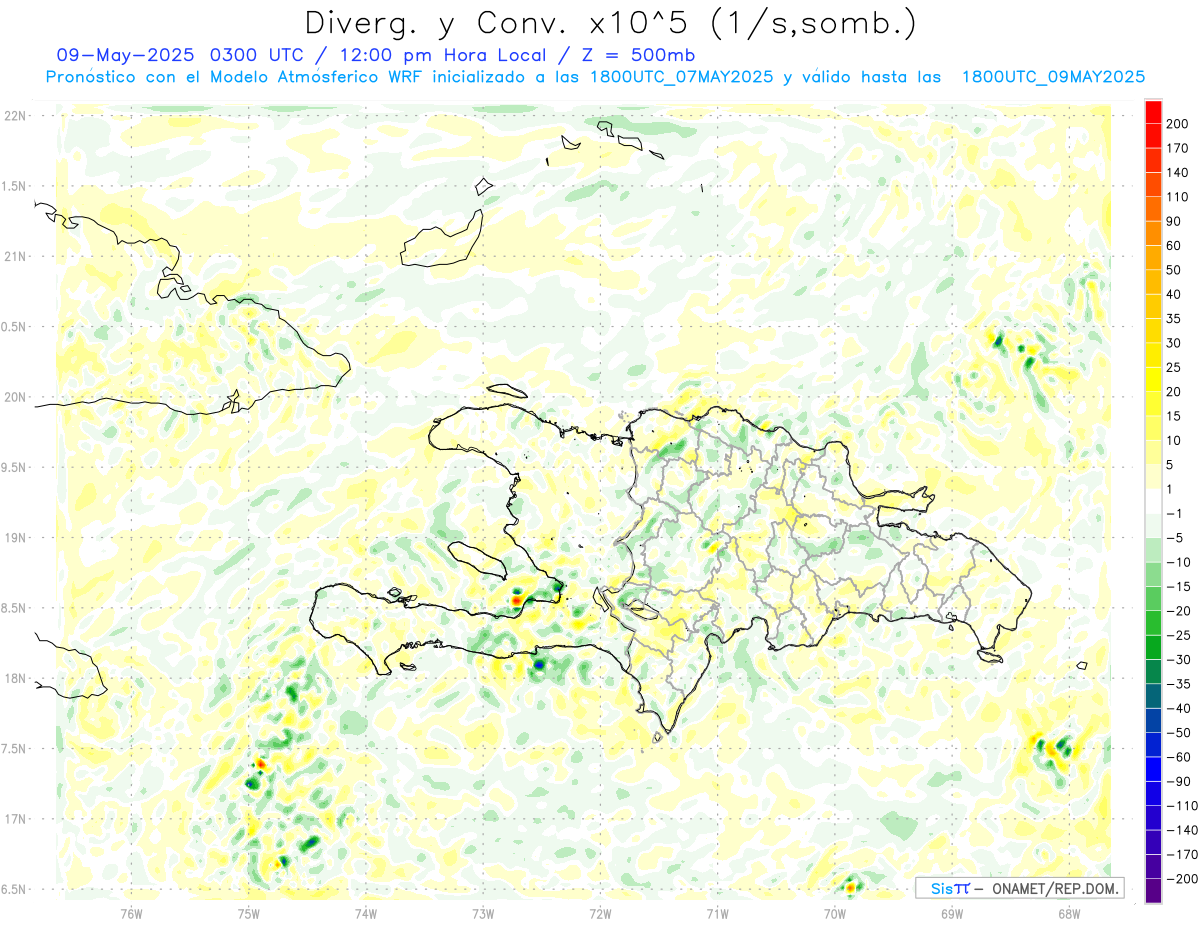Click the "75W" longitude label
The width and height of the screenshot is (1200, 927).
click(x=249, y=913)
